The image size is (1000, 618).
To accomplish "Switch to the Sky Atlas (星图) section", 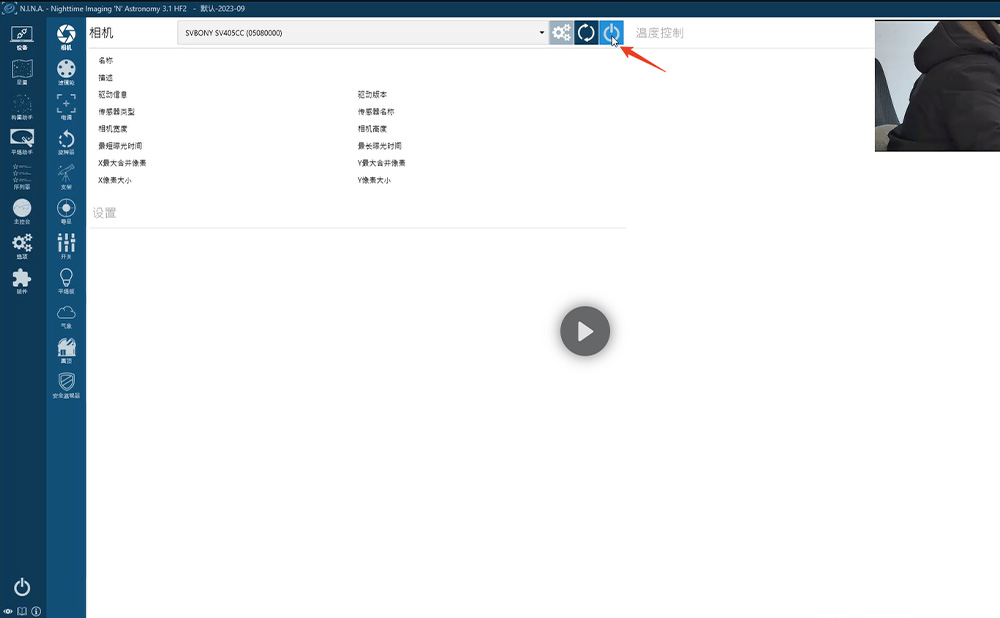I will coord(21,72).
